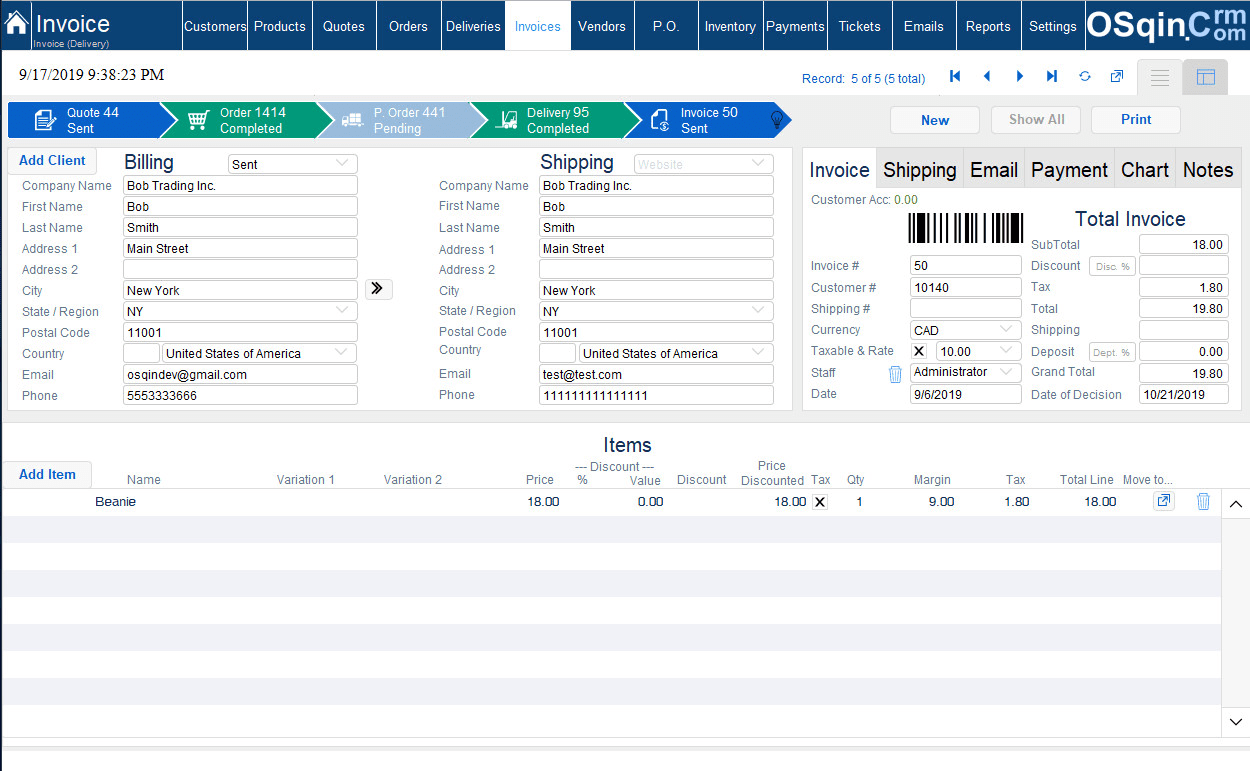Expand billing Country dropdown
The height and width of the screenshot is (771, 1250).
pos(260,353)
